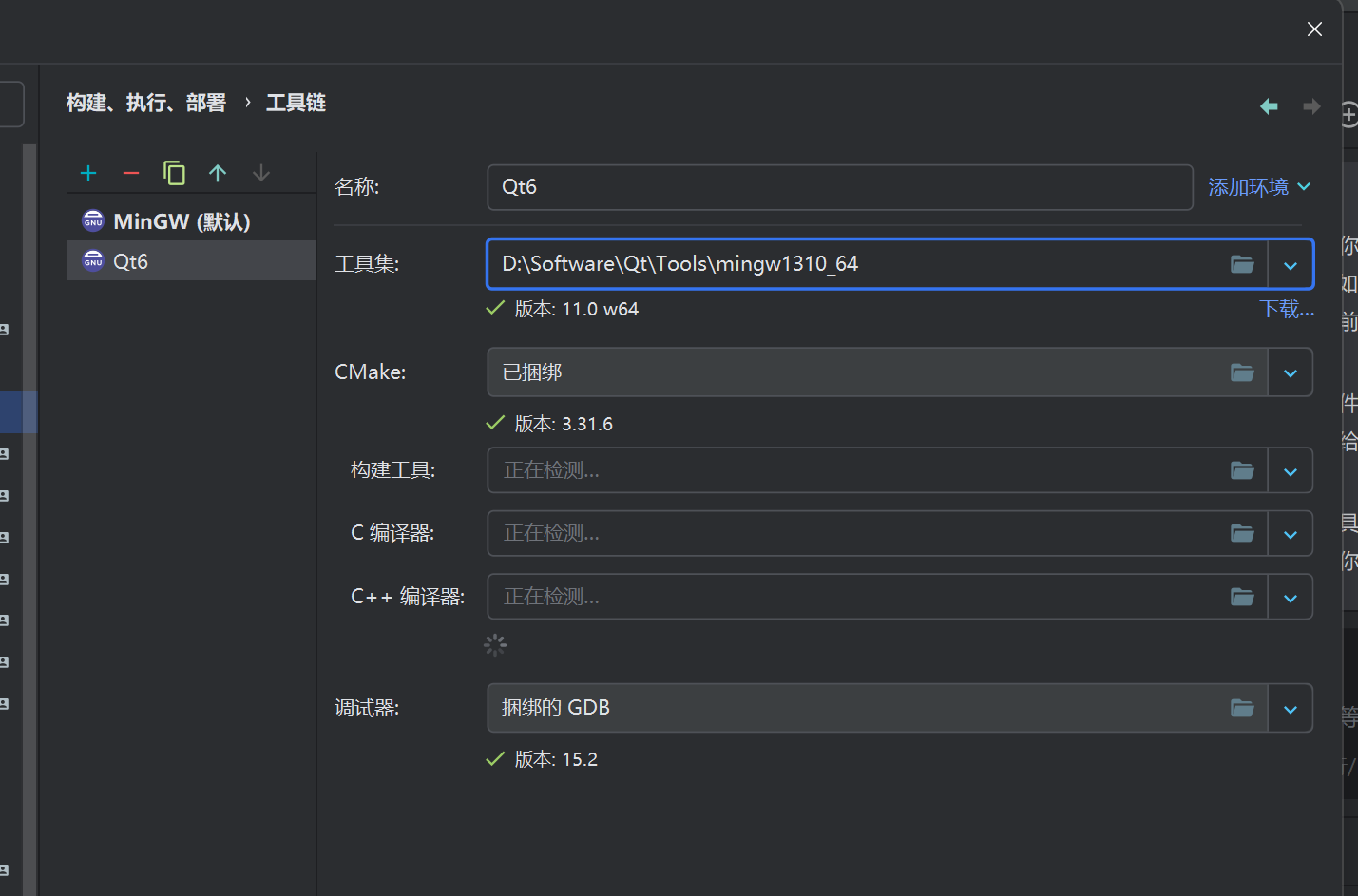Select the Qt6 toolchain entry
Screen dimensions: 1358x896
[x=131, y=261]
